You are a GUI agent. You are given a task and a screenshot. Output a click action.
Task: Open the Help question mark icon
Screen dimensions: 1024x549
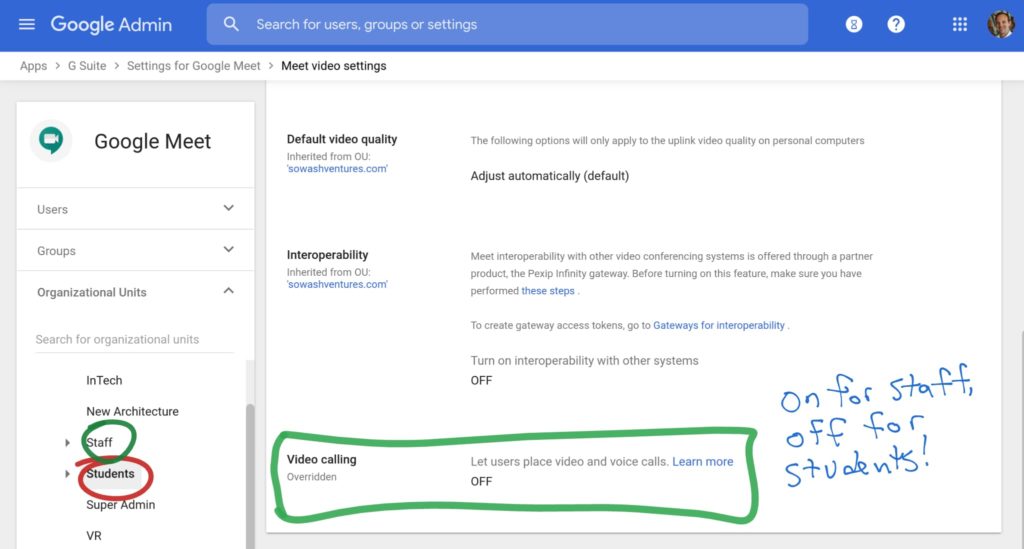pyautogui.click(x=896, y=24)
